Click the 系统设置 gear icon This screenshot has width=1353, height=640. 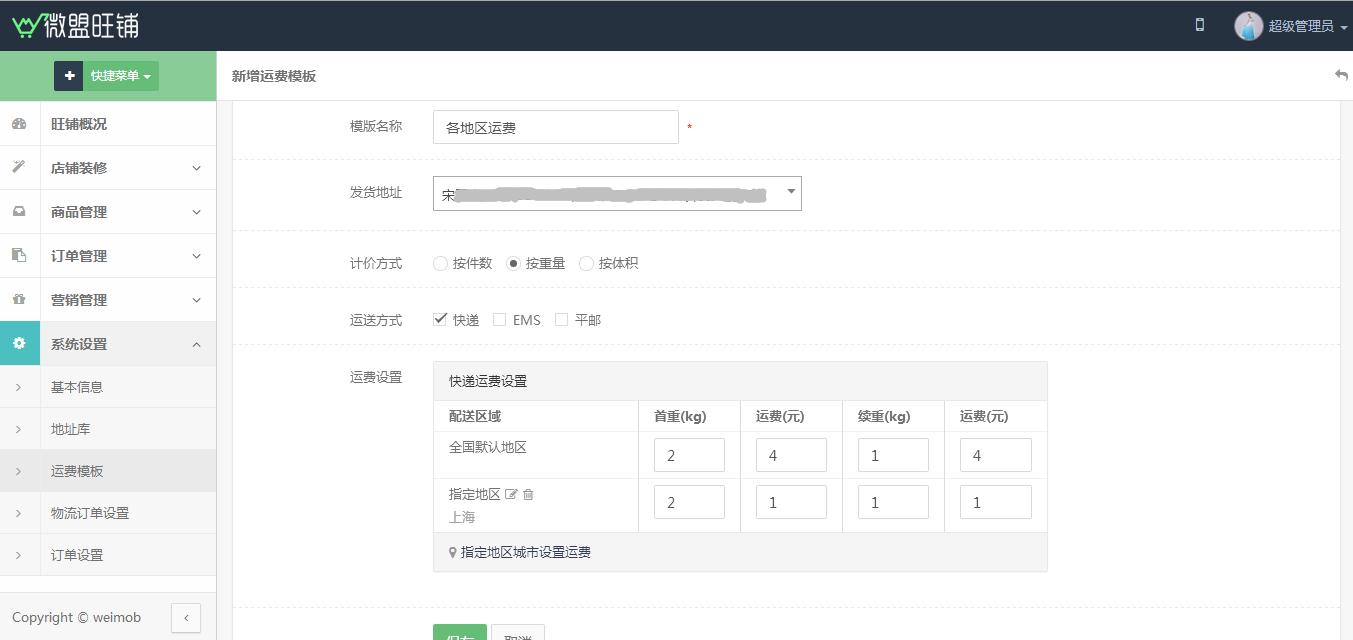coord(19,344)
